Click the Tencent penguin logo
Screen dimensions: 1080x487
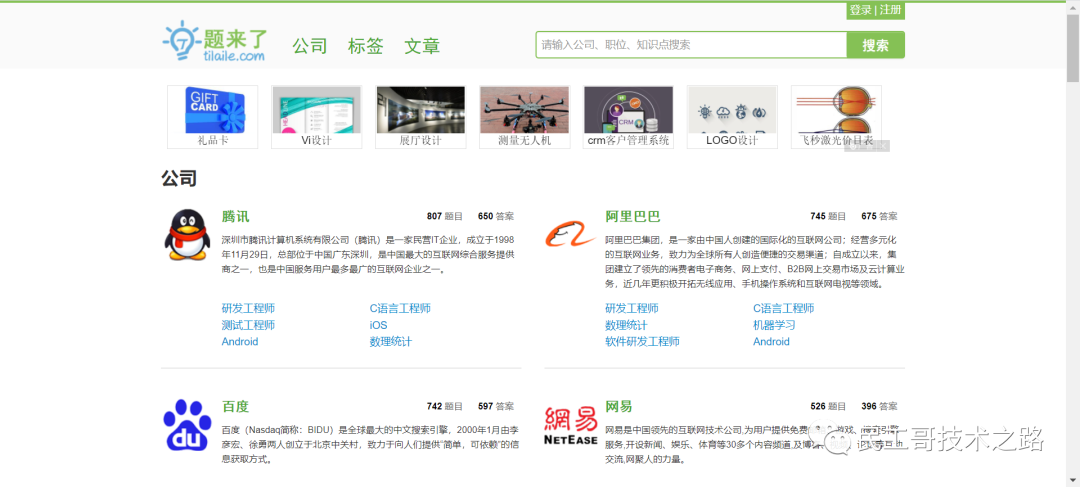[x=186, y=235]
